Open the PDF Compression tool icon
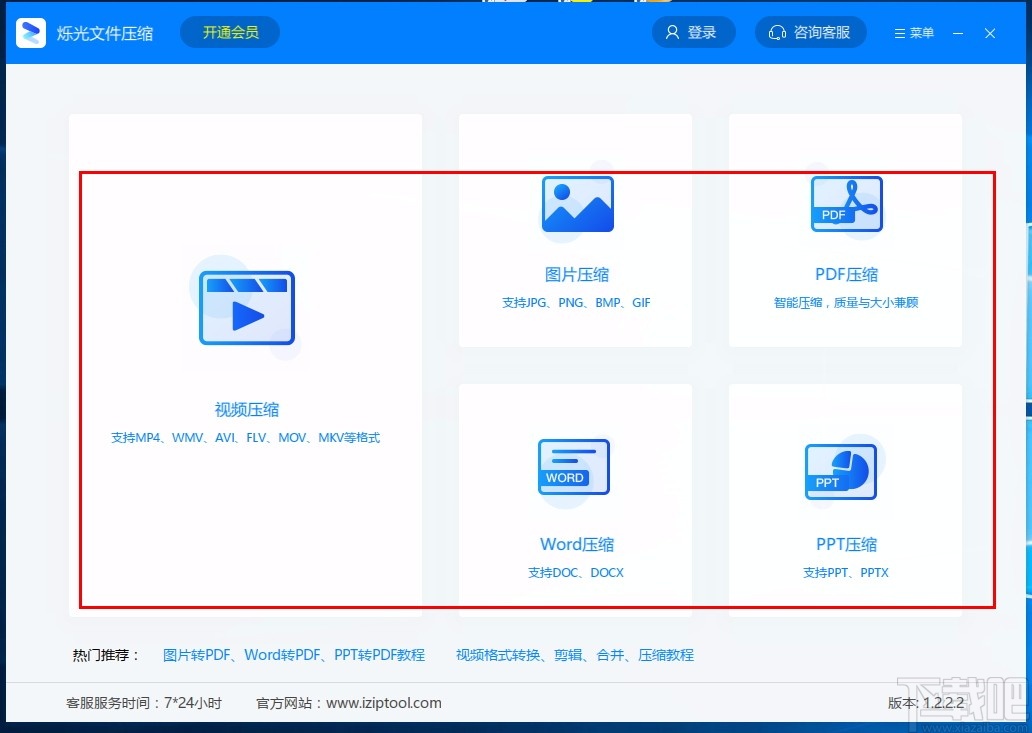The image size is (1032, 733). 846,203
